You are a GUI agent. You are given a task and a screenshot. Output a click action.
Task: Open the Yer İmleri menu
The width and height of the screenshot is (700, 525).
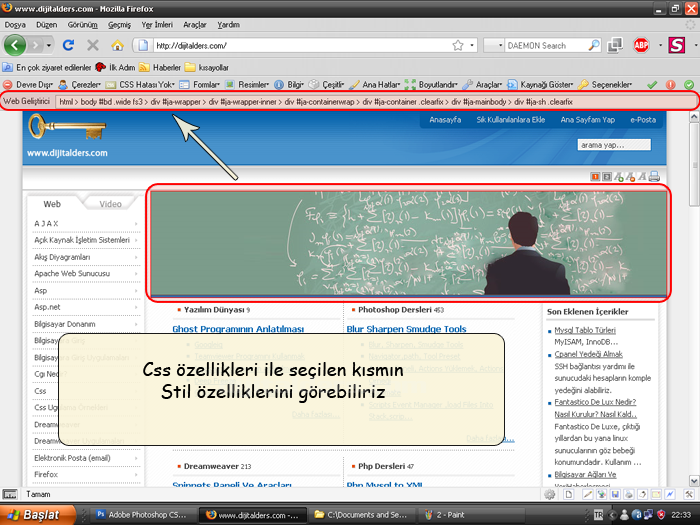click(161, 24)
